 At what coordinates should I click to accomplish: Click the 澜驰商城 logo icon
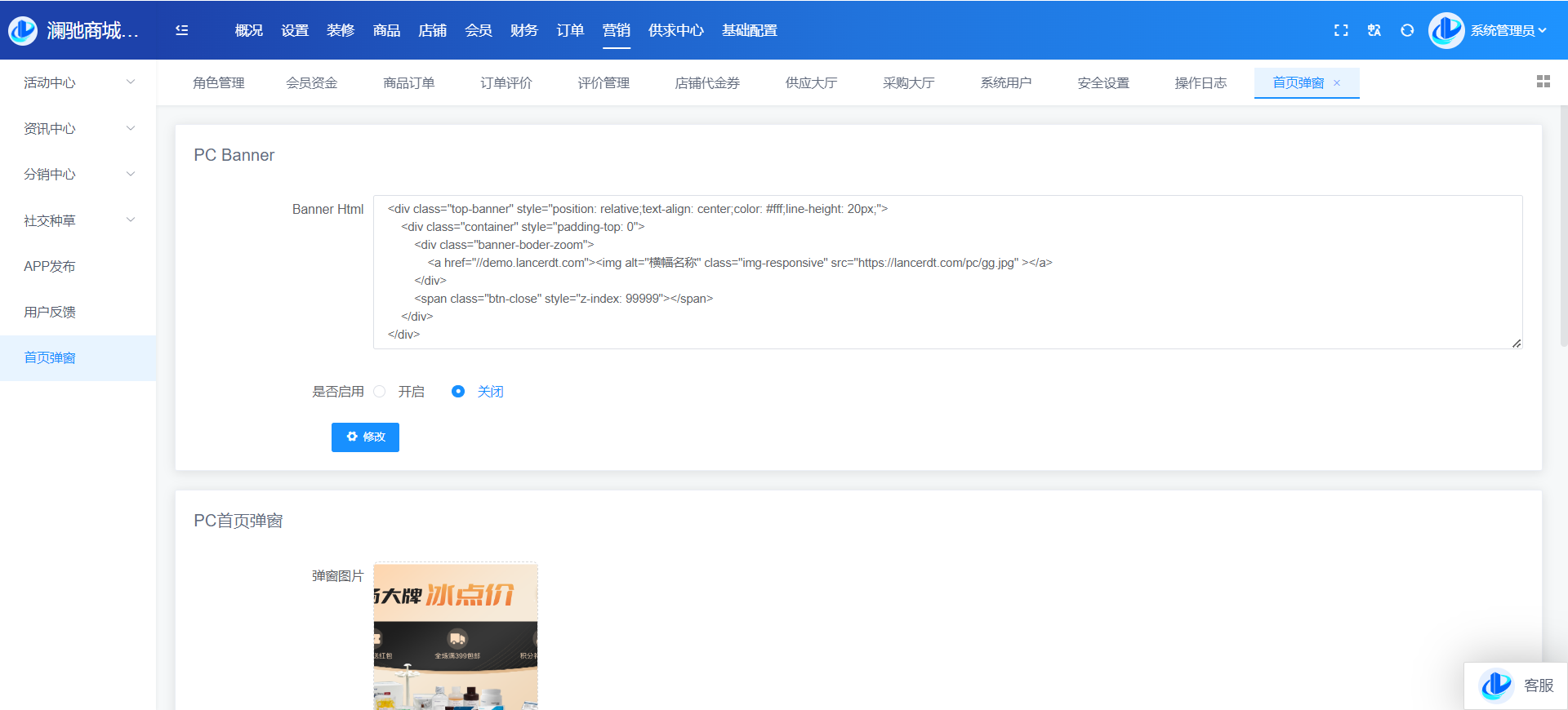pyautogui.click(x=23, y=30)
